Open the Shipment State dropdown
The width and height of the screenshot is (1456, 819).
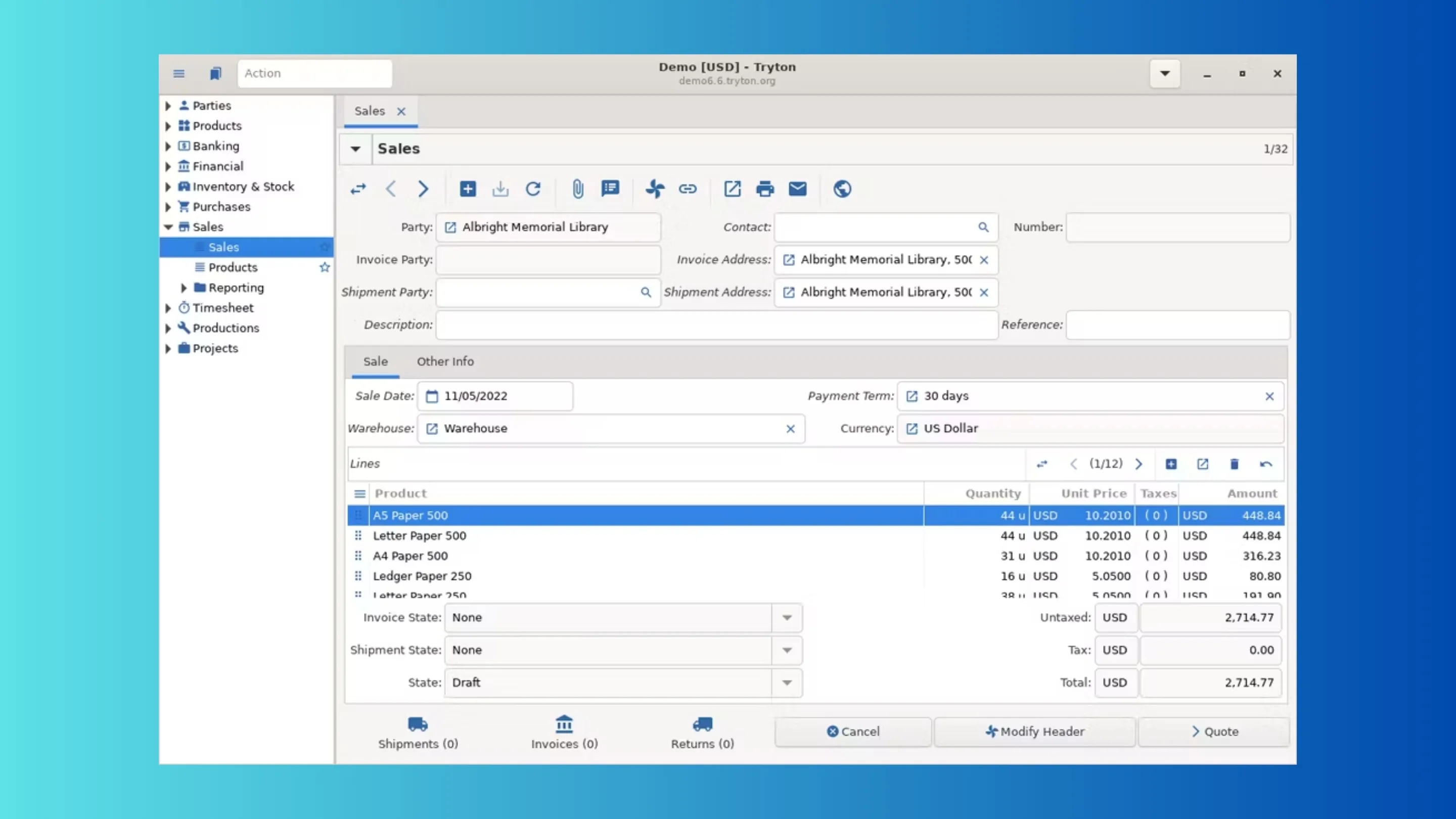(787, 650)
